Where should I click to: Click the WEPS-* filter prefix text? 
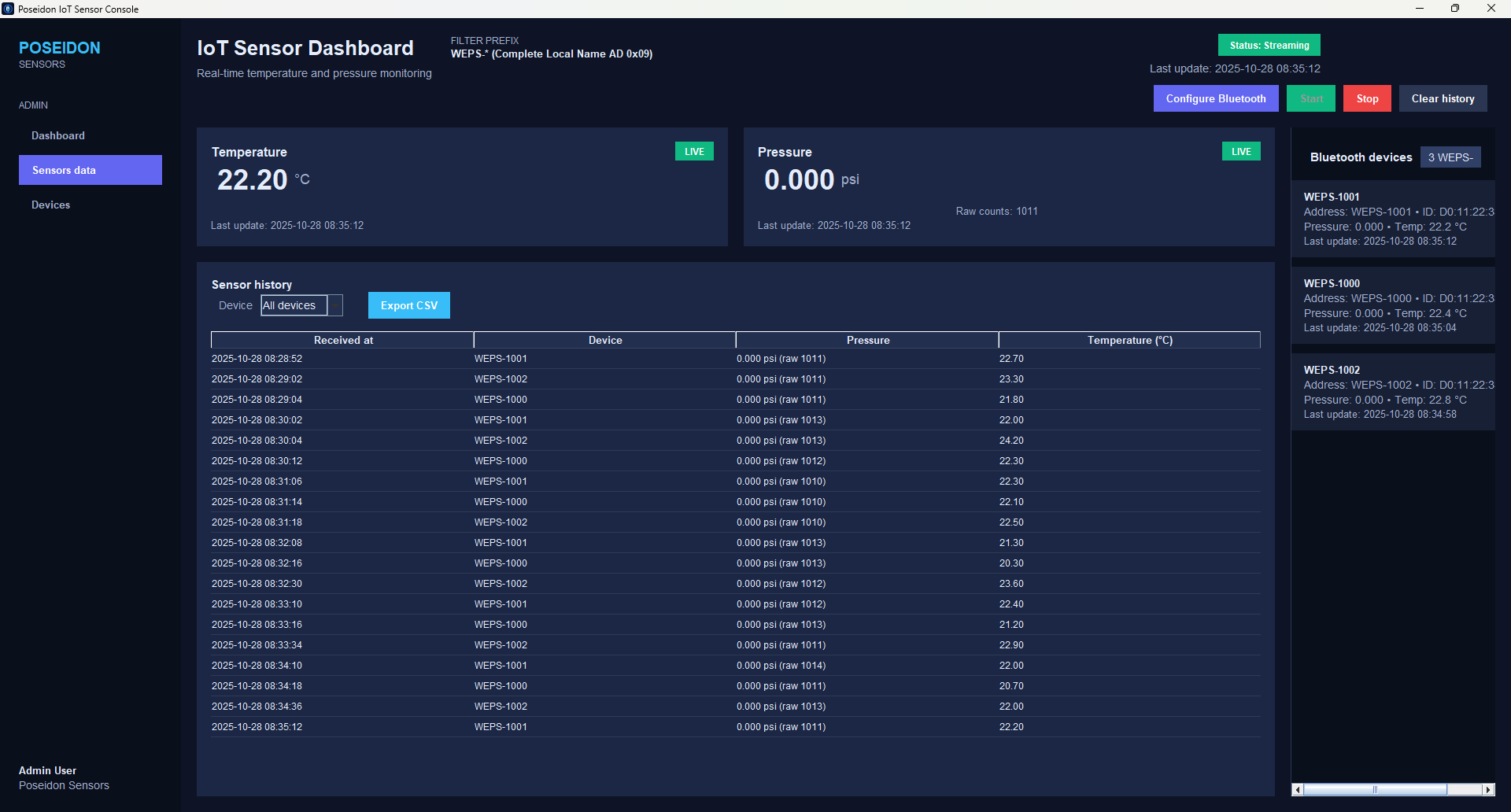tap(551, 54)
